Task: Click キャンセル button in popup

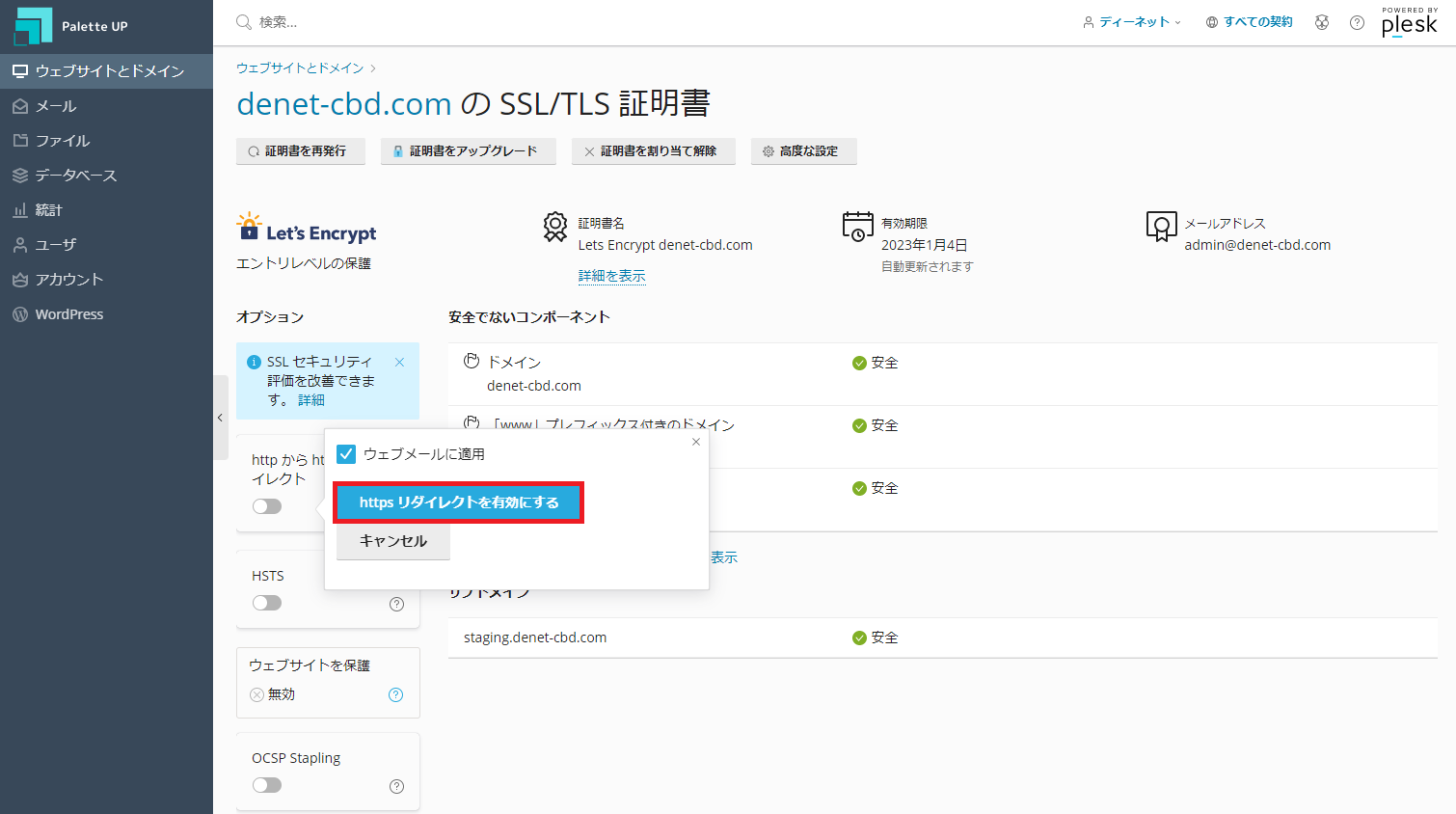Action: coord(393,541)
